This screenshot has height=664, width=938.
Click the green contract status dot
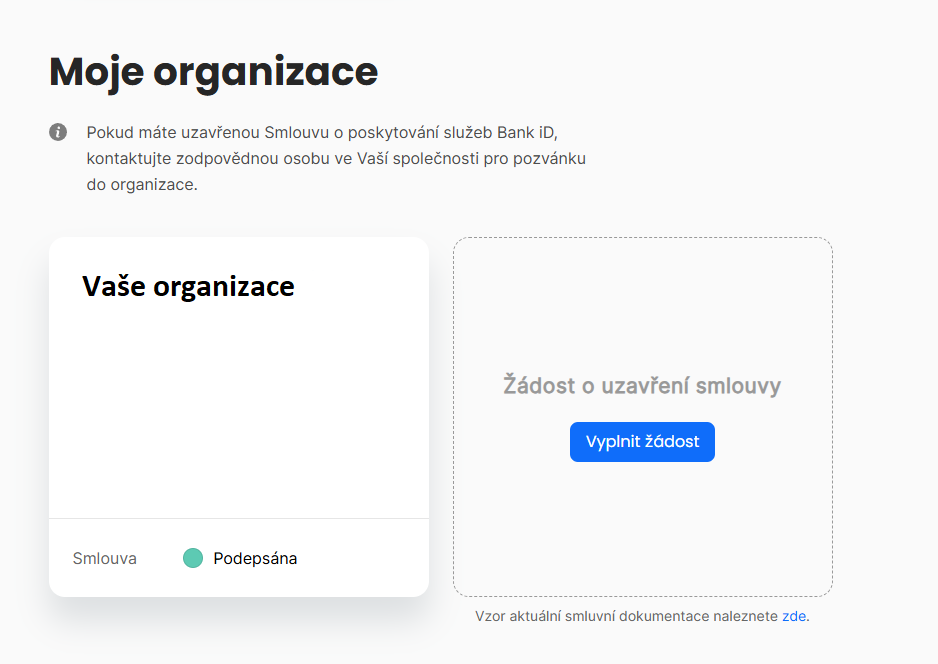click(193, 558)
